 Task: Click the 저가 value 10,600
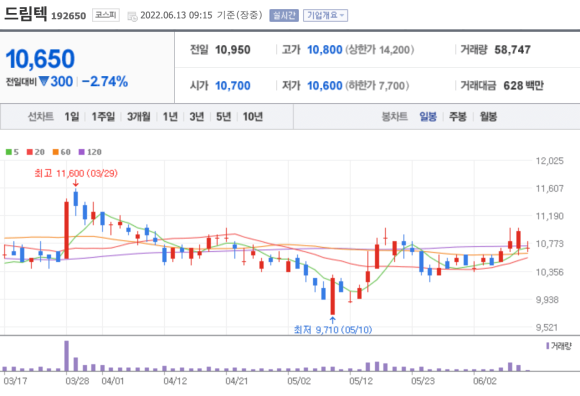click(x=325, y=86)
